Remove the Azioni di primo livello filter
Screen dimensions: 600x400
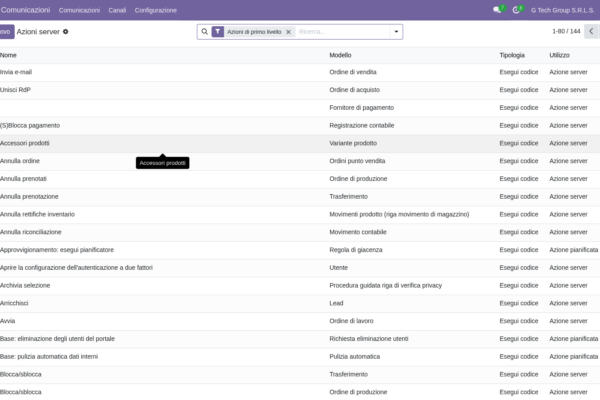(289, 32)
